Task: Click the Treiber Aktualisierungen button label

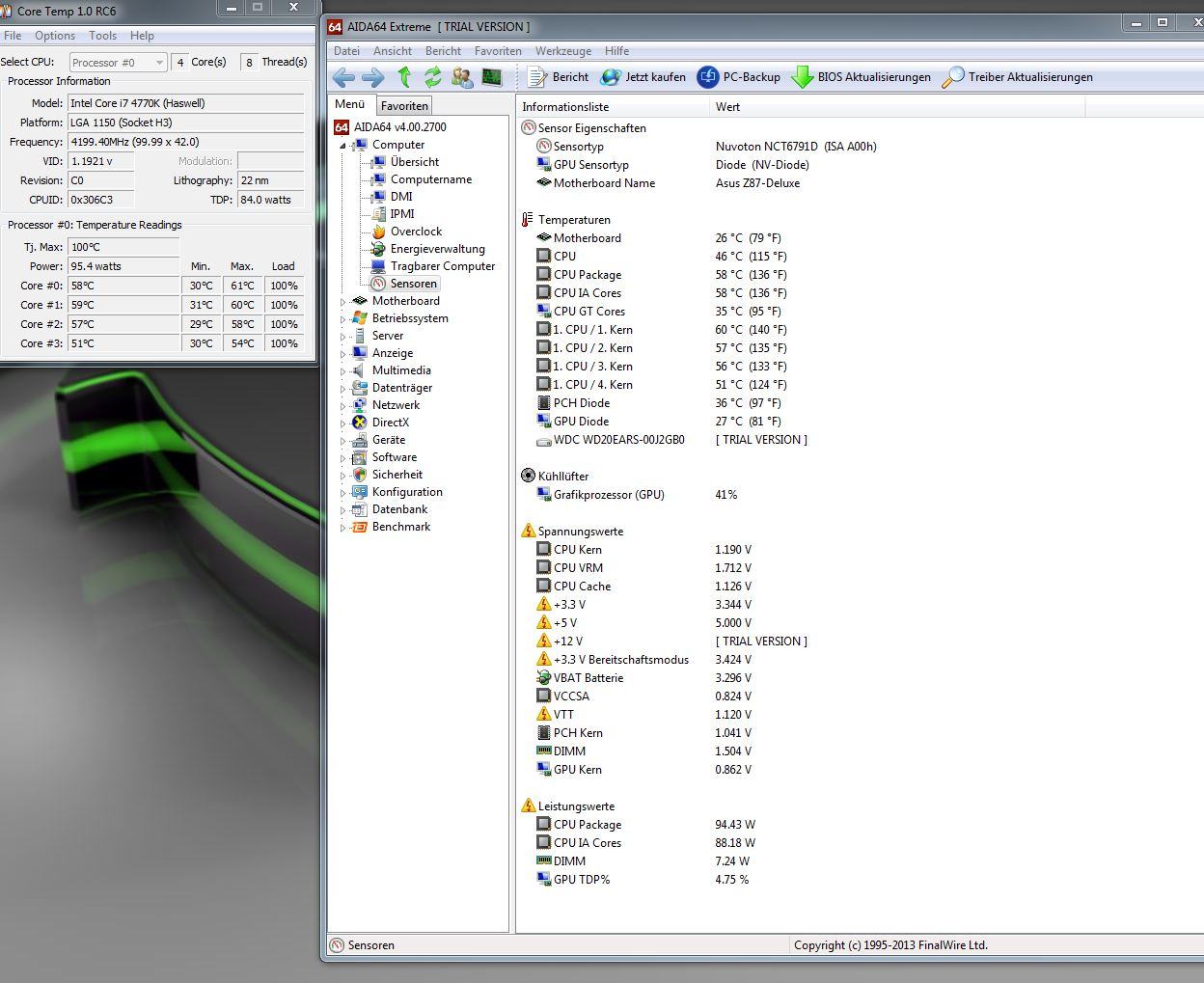Action: tap(1030, 77)
